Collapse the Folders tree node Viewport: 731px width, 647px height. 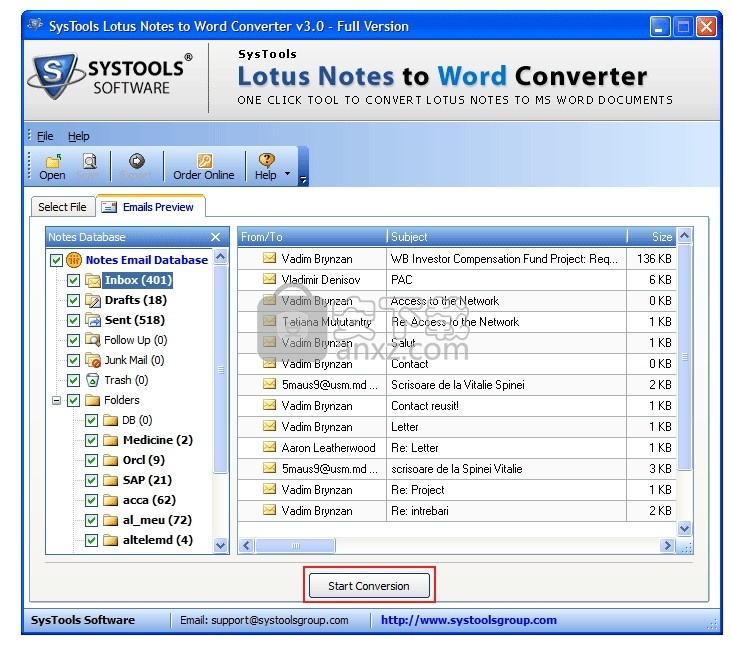point(56,400)
